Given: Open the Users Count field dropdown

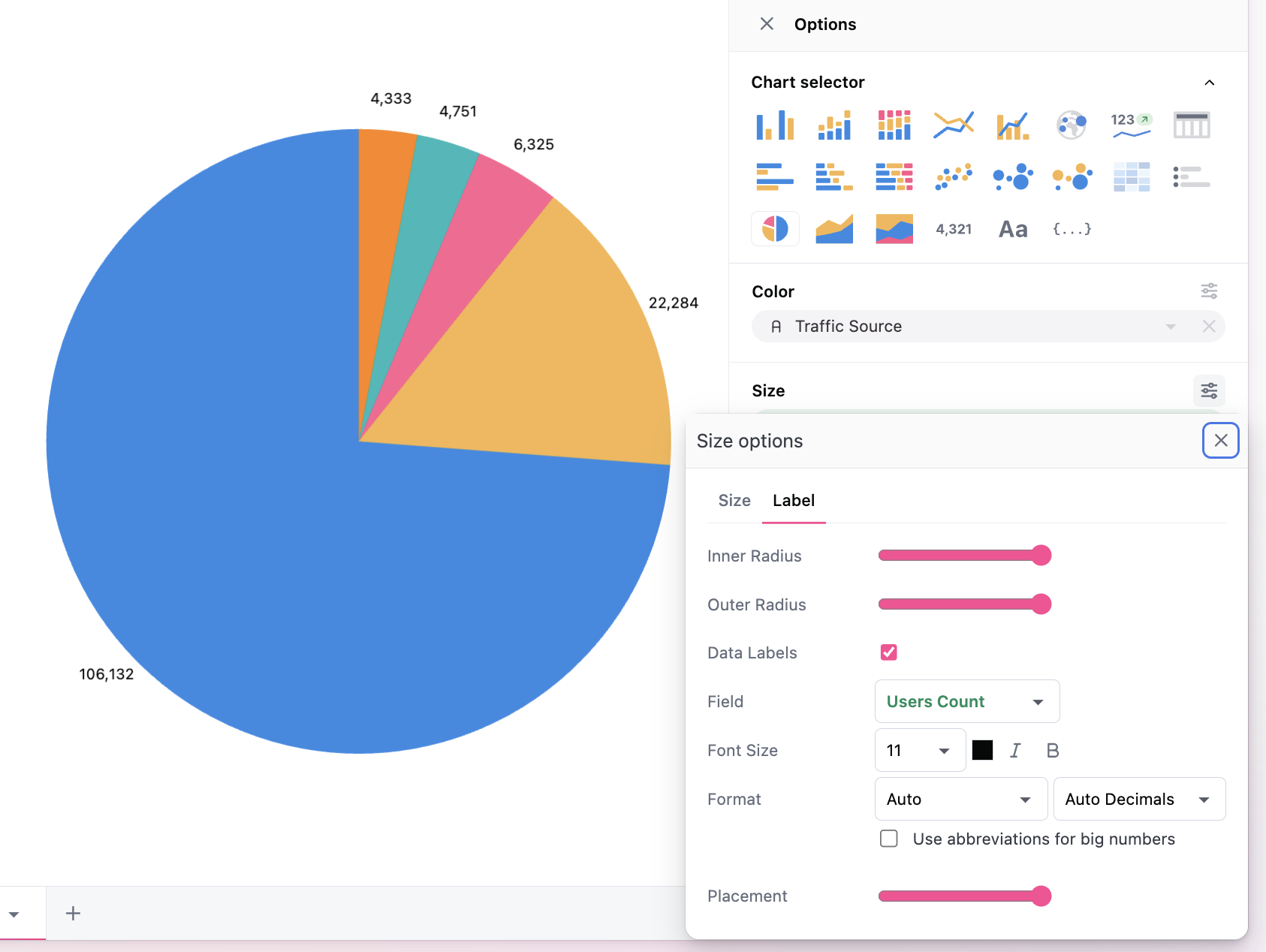Looking at the screenshot, I should tap(966, 701).
